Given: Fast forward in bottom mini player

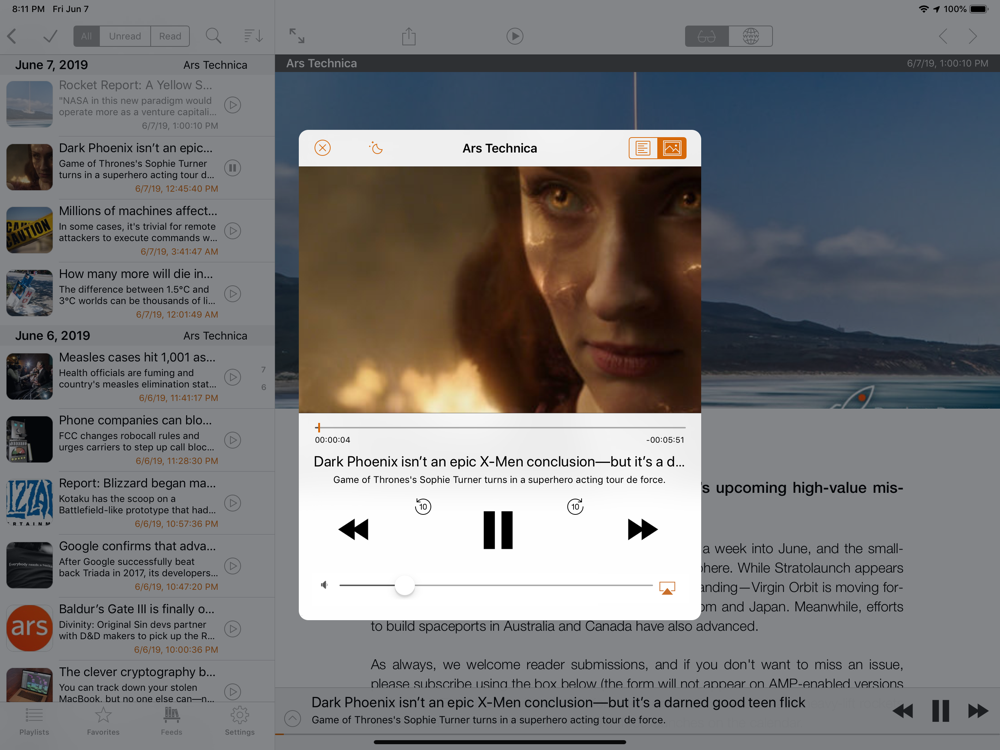Looking at the screenshot, I should point(978,710).
